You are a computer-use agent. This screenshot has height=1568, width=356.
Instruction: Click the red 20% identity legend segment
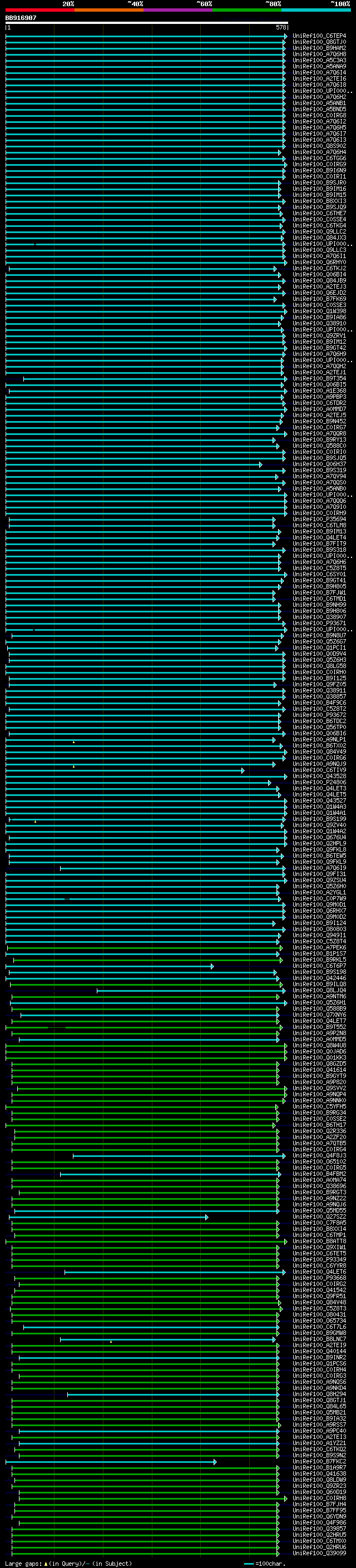coord(40,10)
